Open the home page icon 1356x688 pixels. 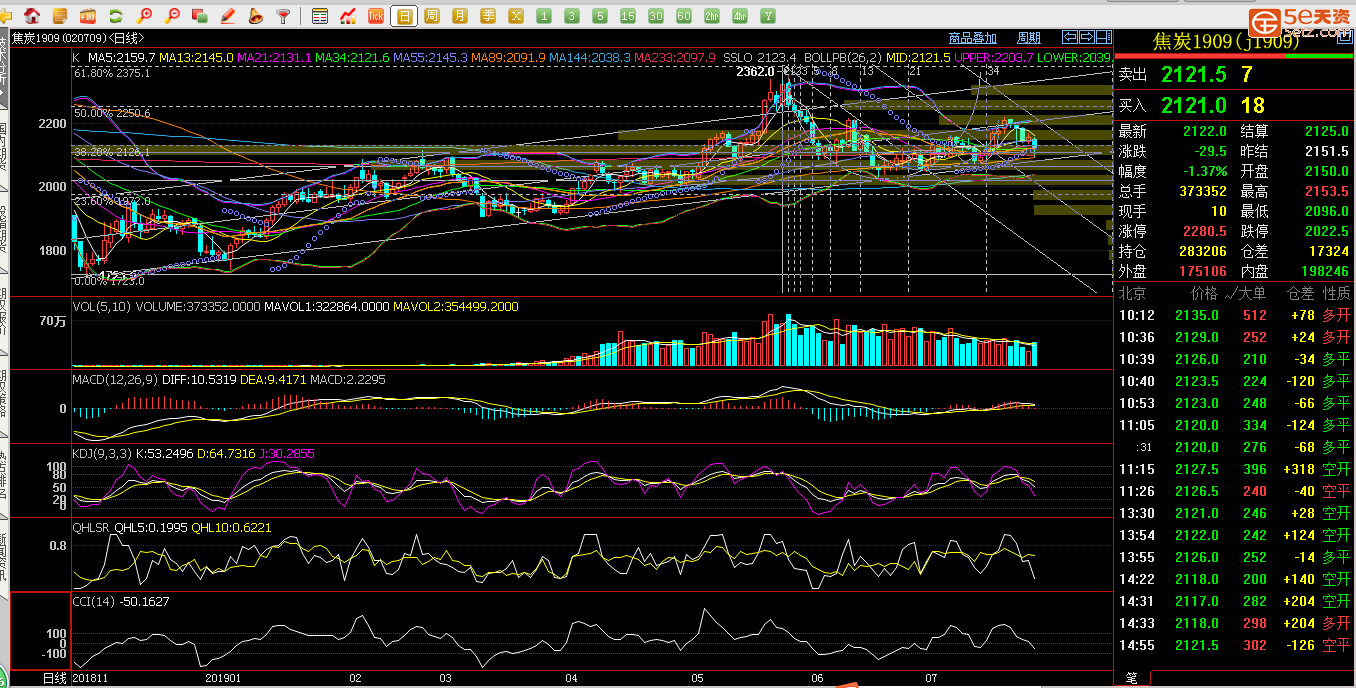[33, 16]
